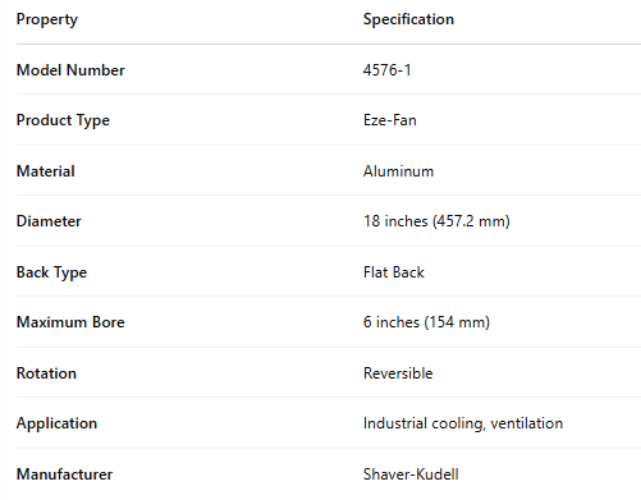Select the Rotation row label
Screen dimensions: 641x500
click(x=46, y=373)
